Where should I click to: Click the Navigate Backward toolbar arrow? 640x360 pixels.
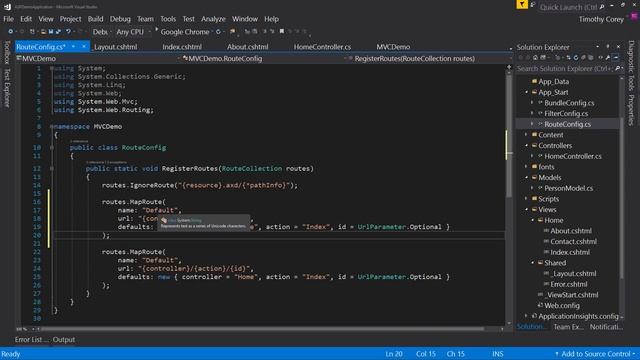point(11,31)
